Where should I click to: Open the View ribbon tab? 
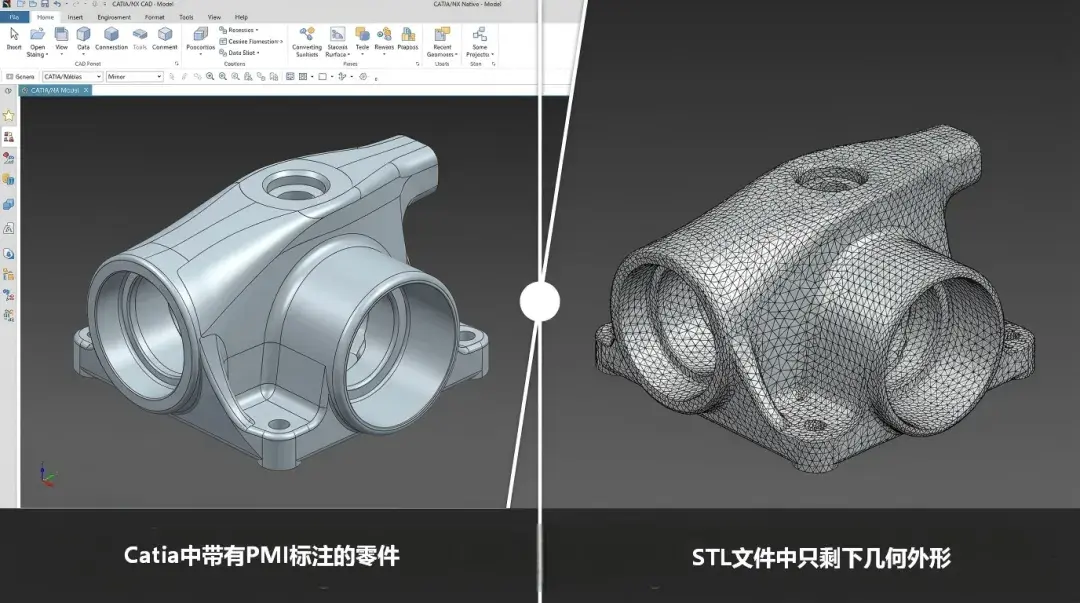click(214, 17)
